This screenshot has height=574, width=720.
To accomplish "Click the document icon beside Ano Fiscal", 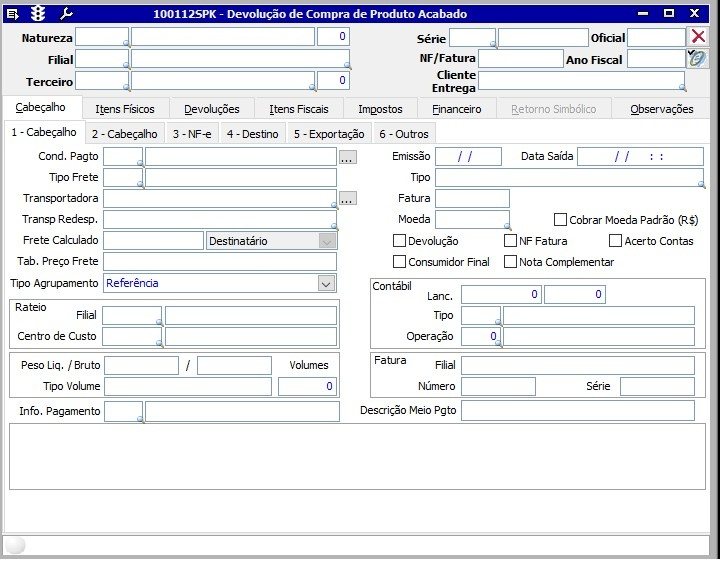I will click(x=697, y=59).
